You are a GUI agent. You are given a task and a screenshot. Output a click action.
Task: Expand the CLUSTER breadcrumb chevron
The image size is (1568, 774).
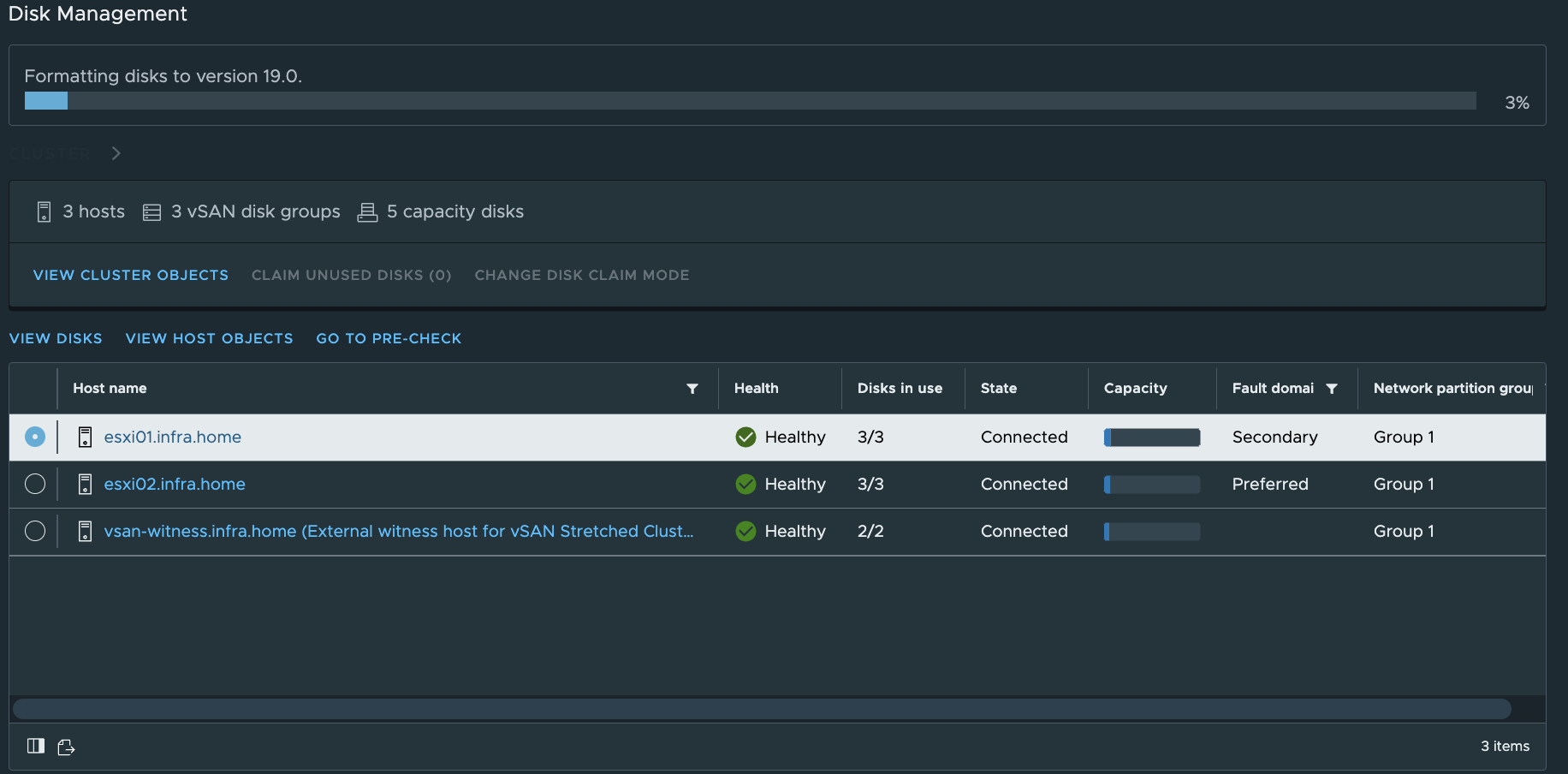(116, 152)
